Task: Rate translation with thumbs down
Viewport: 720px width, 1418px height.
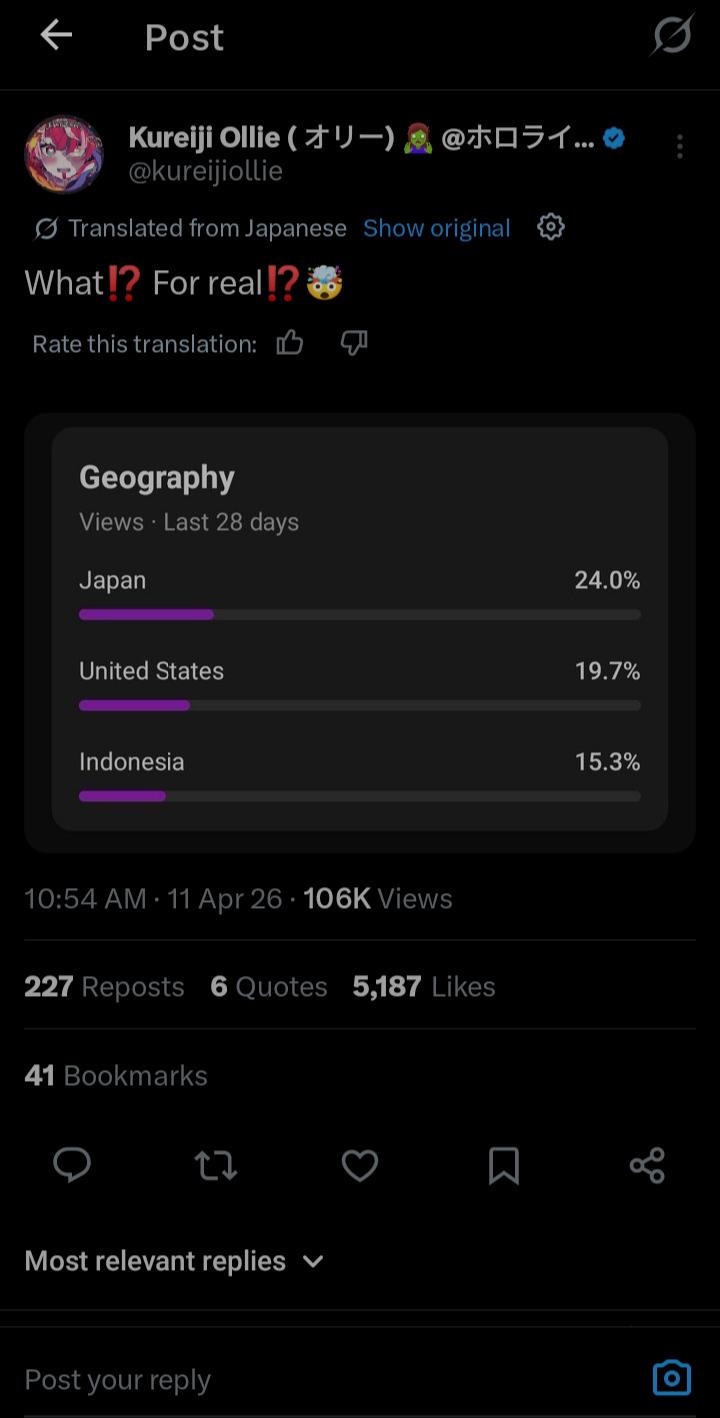Action: coord(354,344)
